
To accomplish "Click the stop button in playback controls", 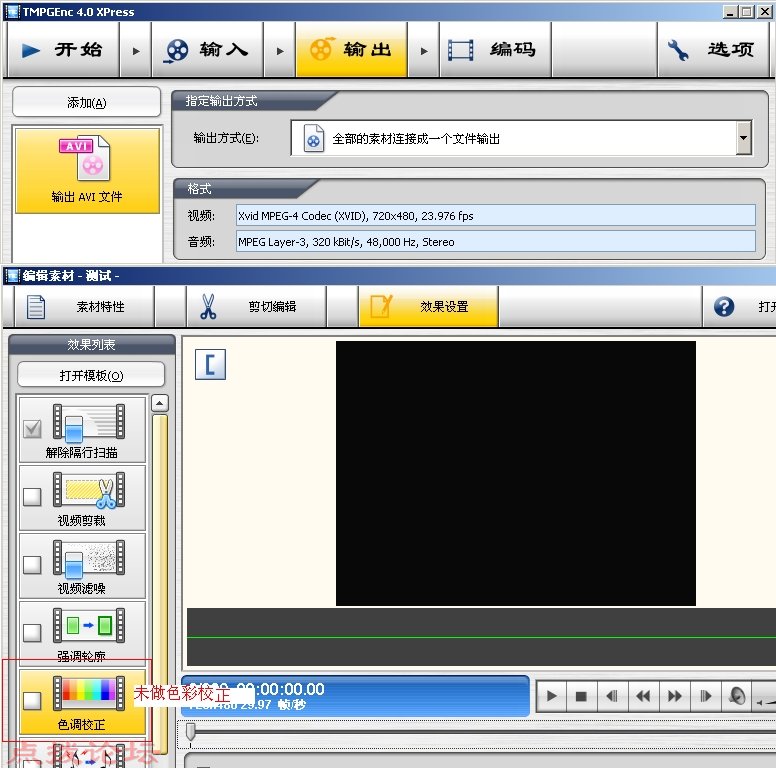I will click(582, 697).
